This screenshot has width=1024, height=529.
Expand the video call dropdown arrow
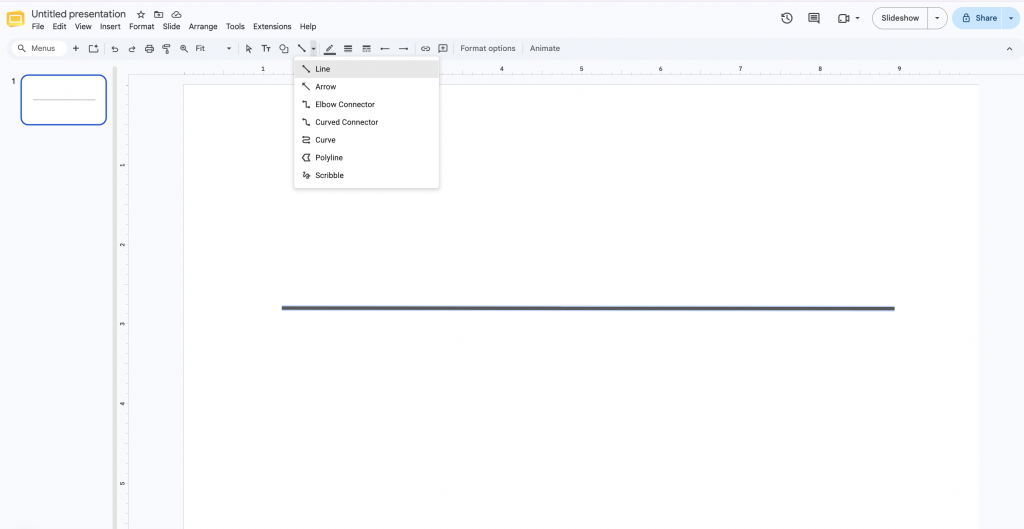coord(857,18)
